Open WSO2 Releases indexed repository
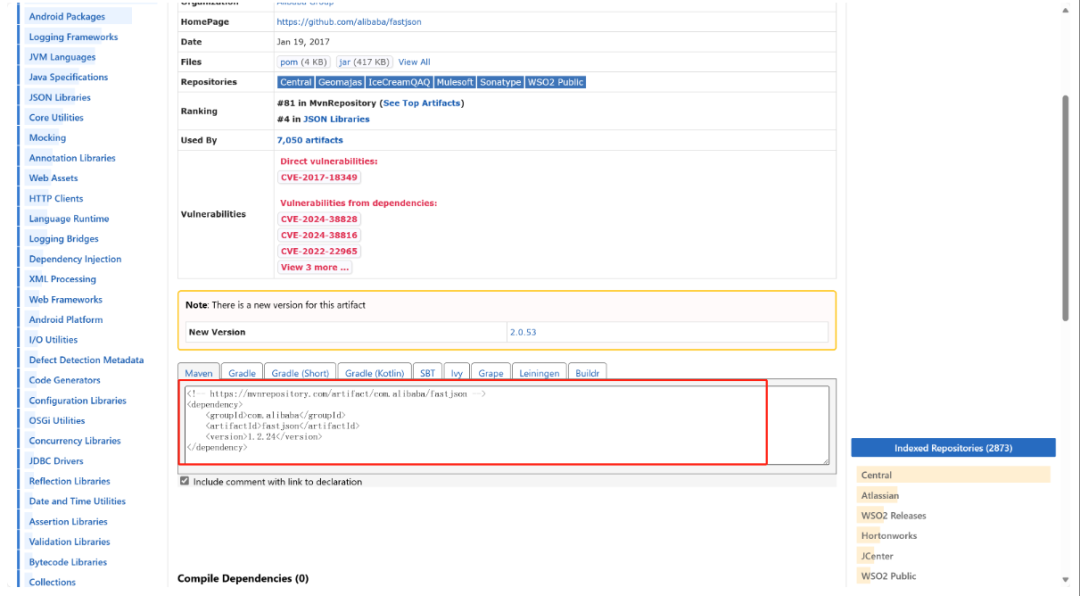1080x596 pixels. (x=893, y=515)
